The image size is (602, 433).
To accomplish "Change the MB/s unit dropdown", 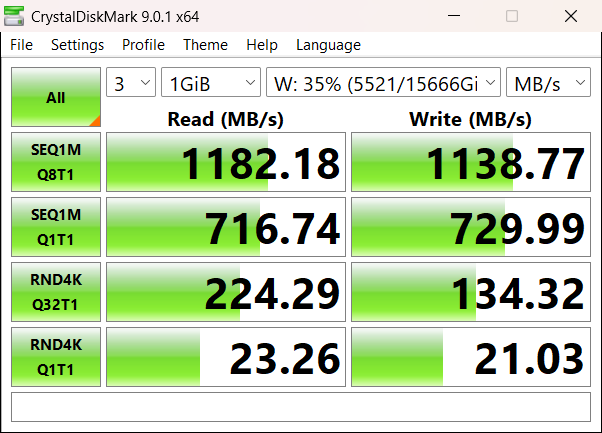I will pyautogui.click(x=548, y=83).
